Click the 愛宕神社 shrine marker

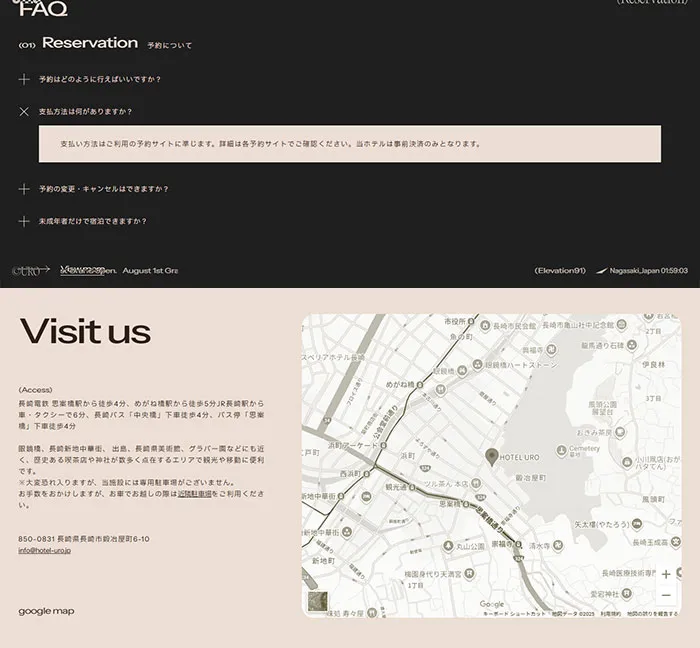point(627,594)
